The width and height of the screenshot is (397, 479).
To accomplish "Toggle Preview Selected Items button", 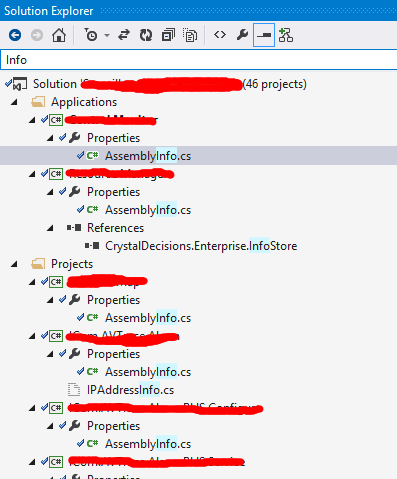I will click(x=264, y=35).
